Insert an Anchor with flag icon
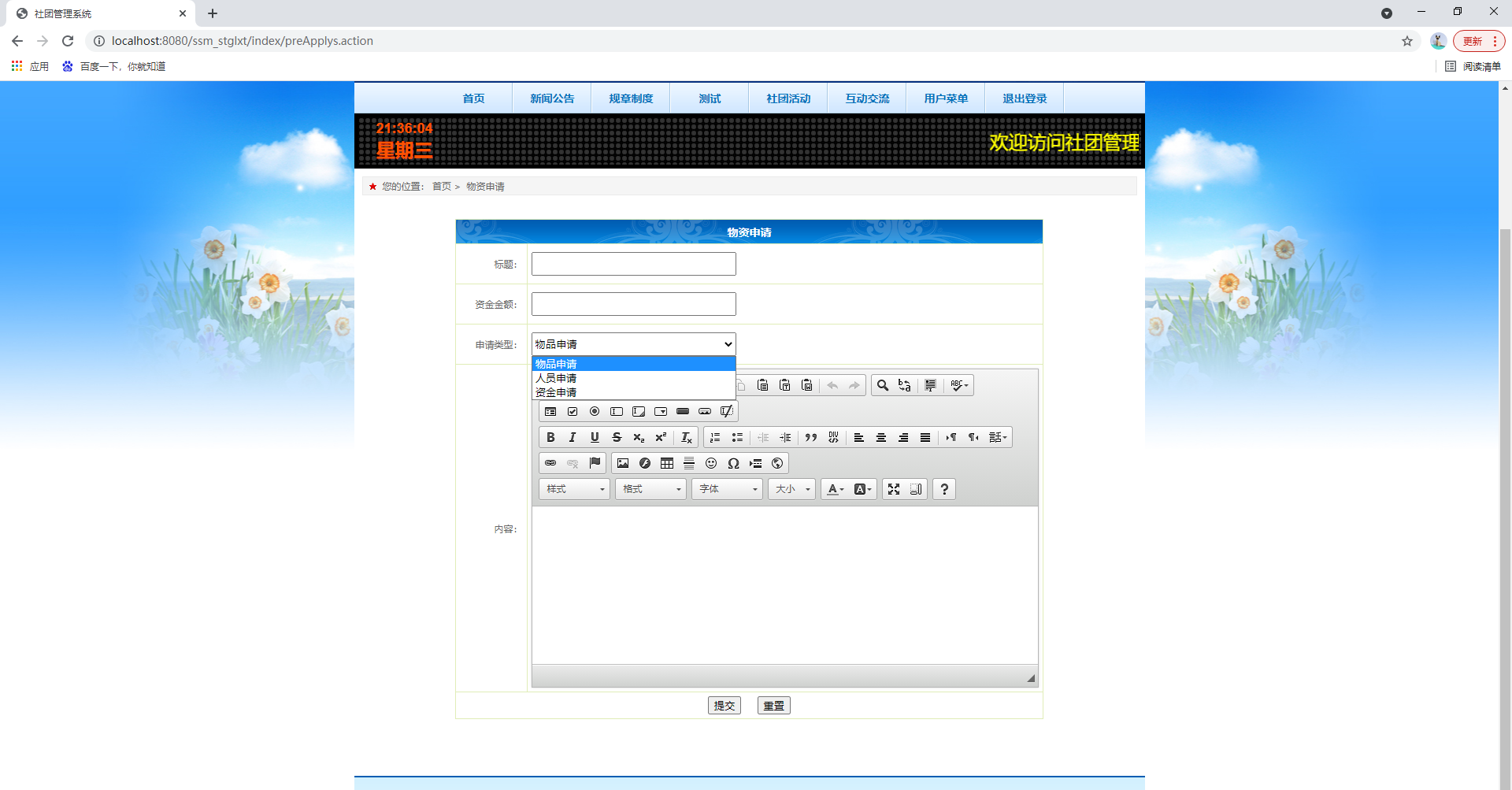 point(595,463)
